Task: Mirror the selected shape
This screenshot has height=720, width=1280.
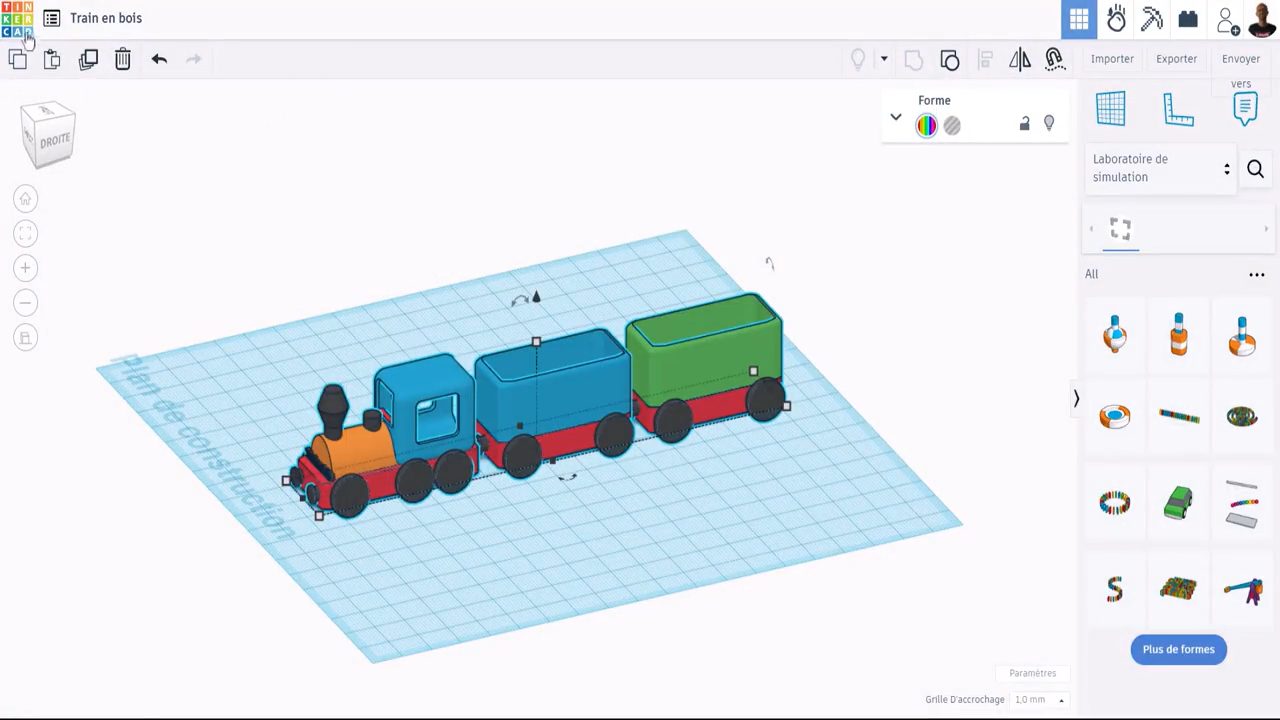Action: (1019, 59)
